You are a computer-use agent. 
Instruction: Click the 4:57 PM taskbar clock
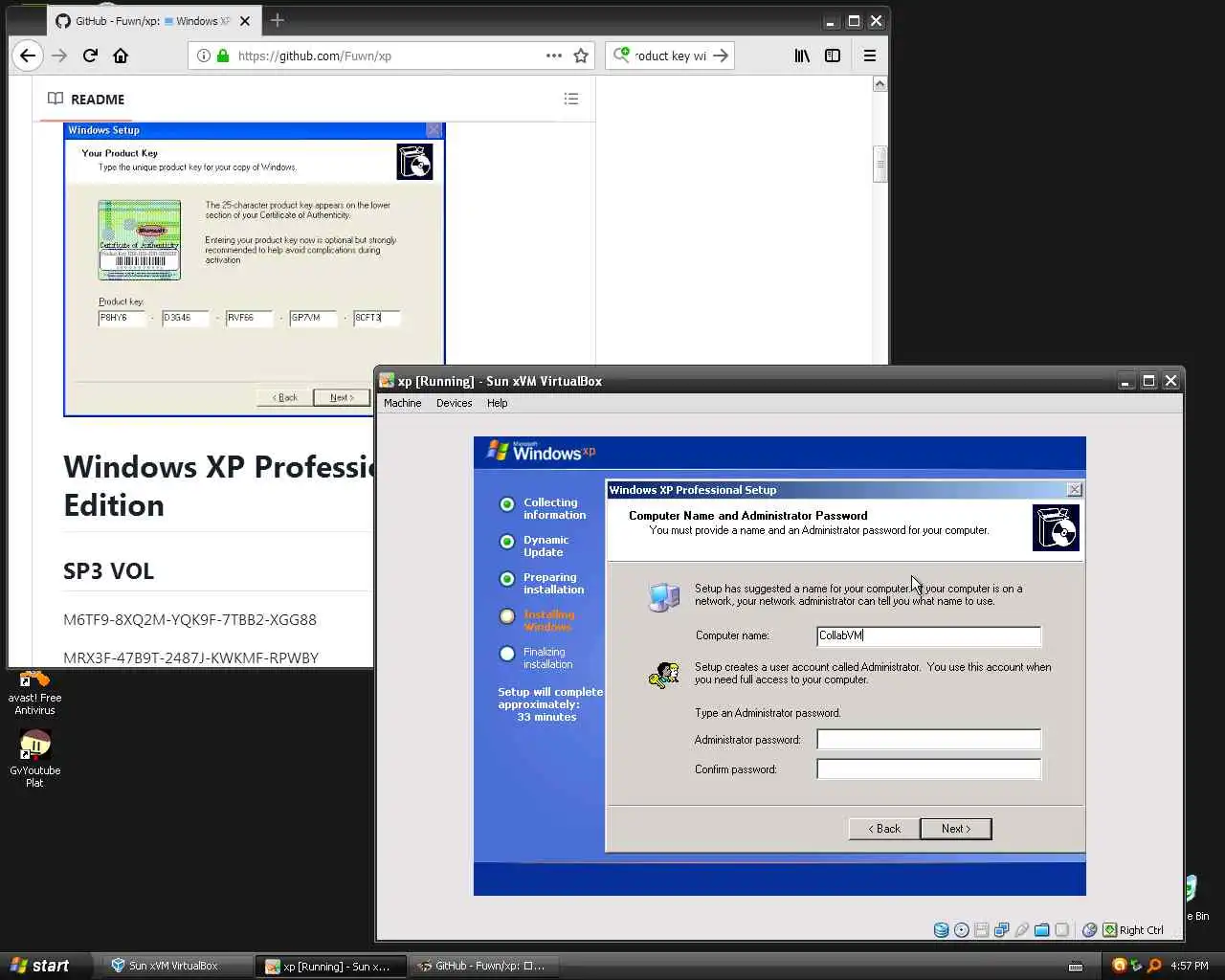coord(1189,966)
